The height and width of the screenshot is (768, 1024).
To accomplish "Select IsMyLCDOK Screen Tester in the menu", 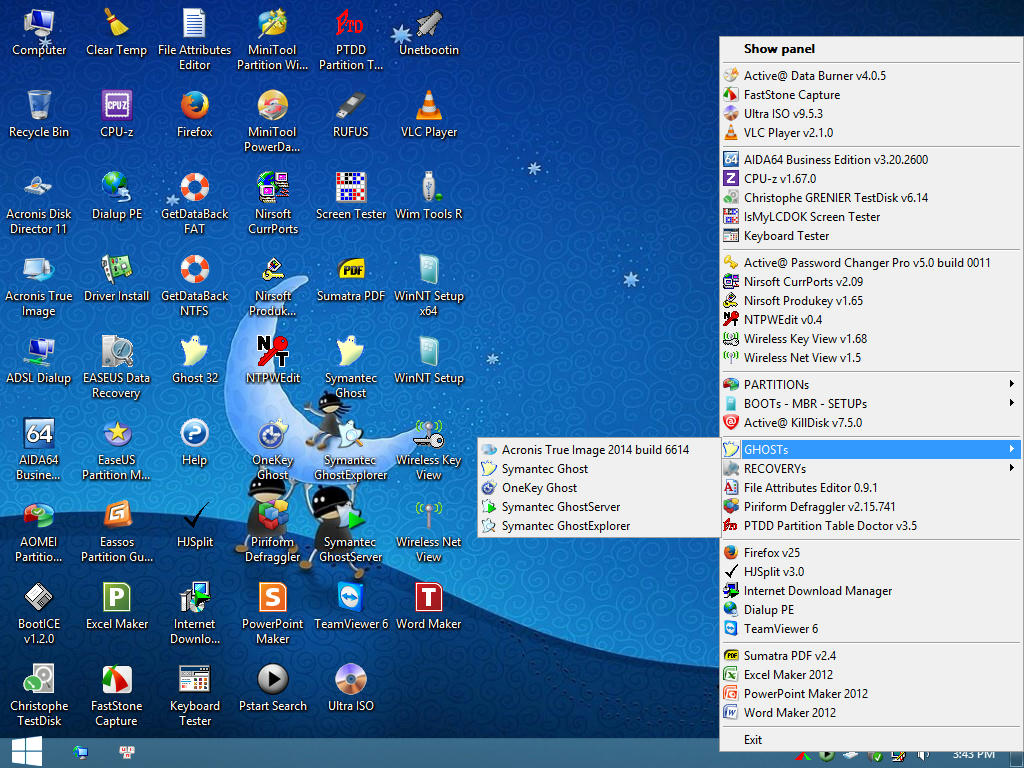I will click(x=871, y=217).
